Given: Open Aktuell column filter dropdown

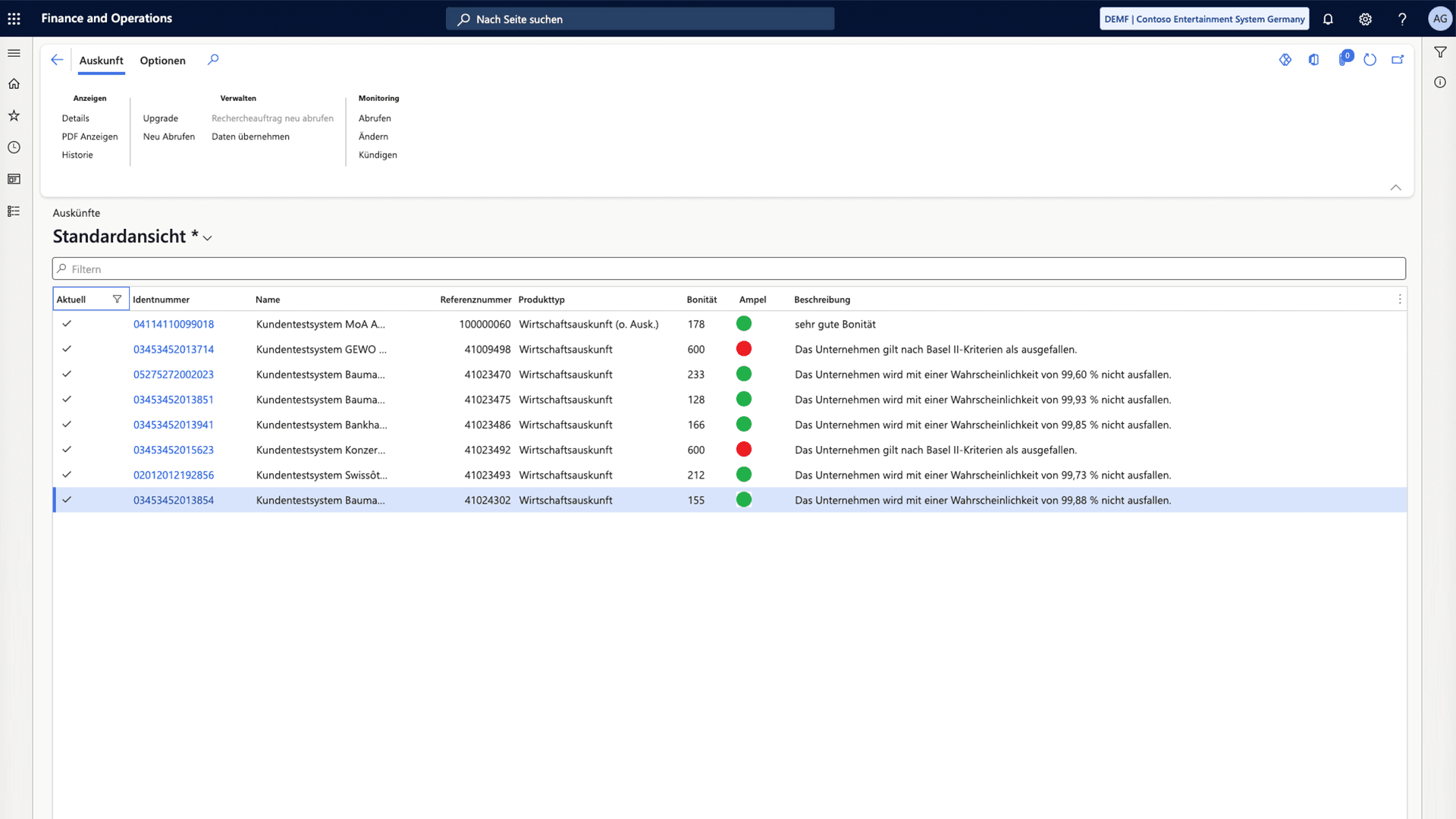Looking at the screenshot, I should tap(117, 300).
